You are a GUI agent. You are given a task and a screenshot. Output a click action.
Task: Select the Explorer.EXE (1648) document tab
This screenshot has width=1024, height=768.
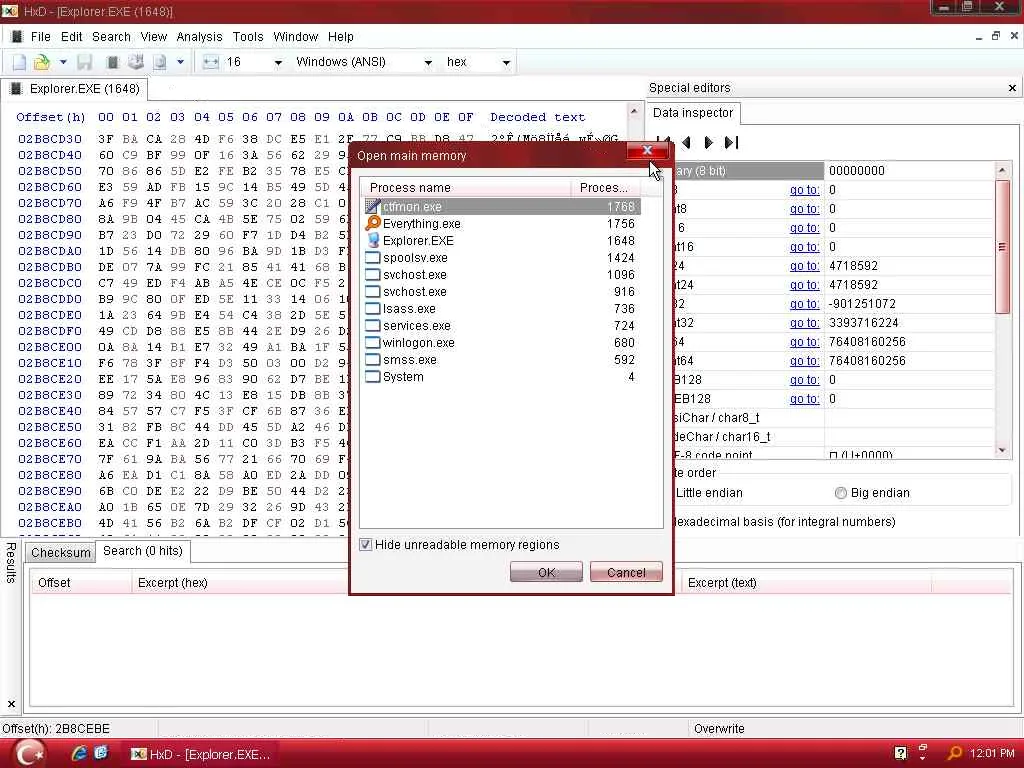pyautogui.click(x=74, y=89)
